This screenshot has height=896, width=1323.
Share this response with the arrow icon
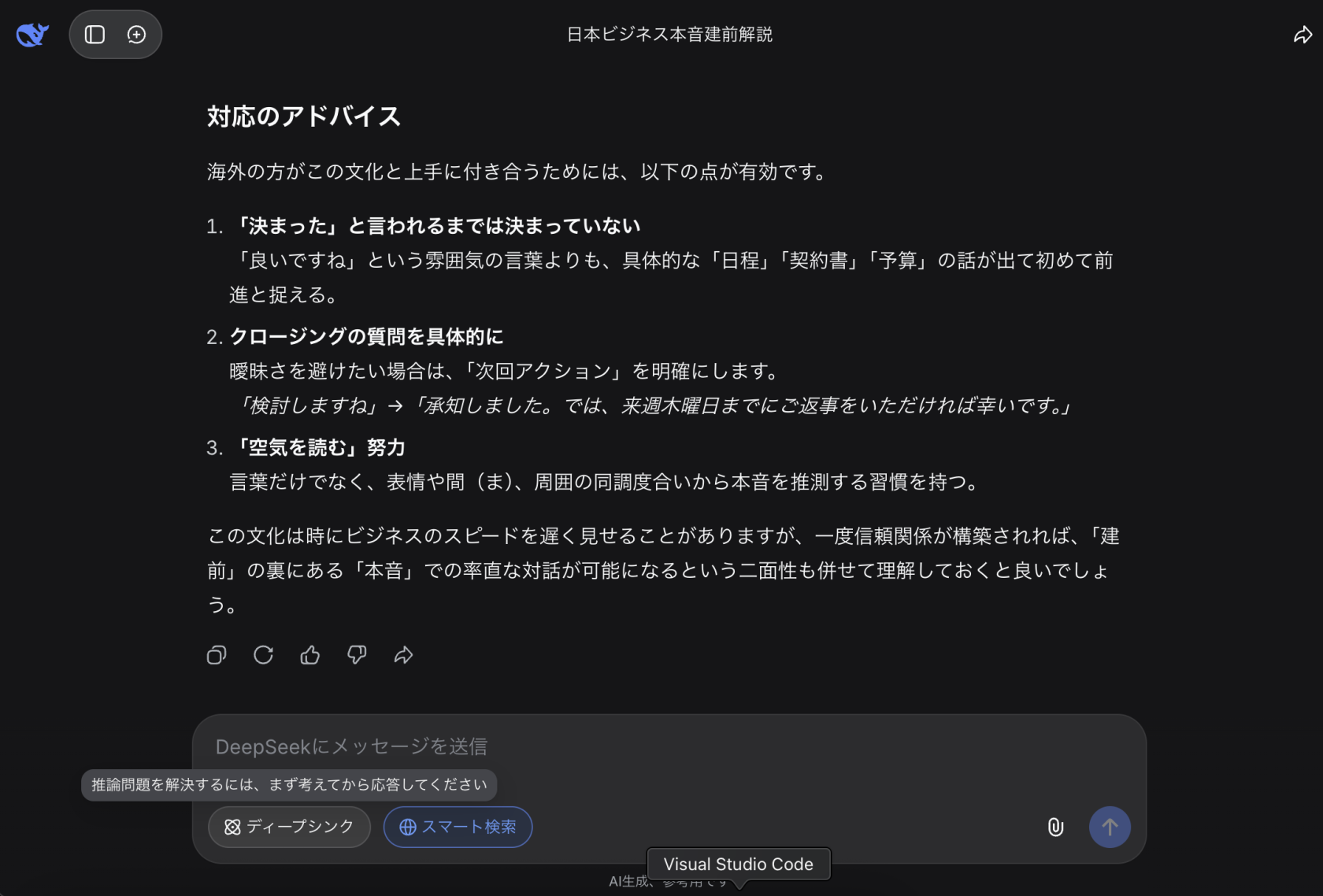pyautogui.click(x=403, y=655)
